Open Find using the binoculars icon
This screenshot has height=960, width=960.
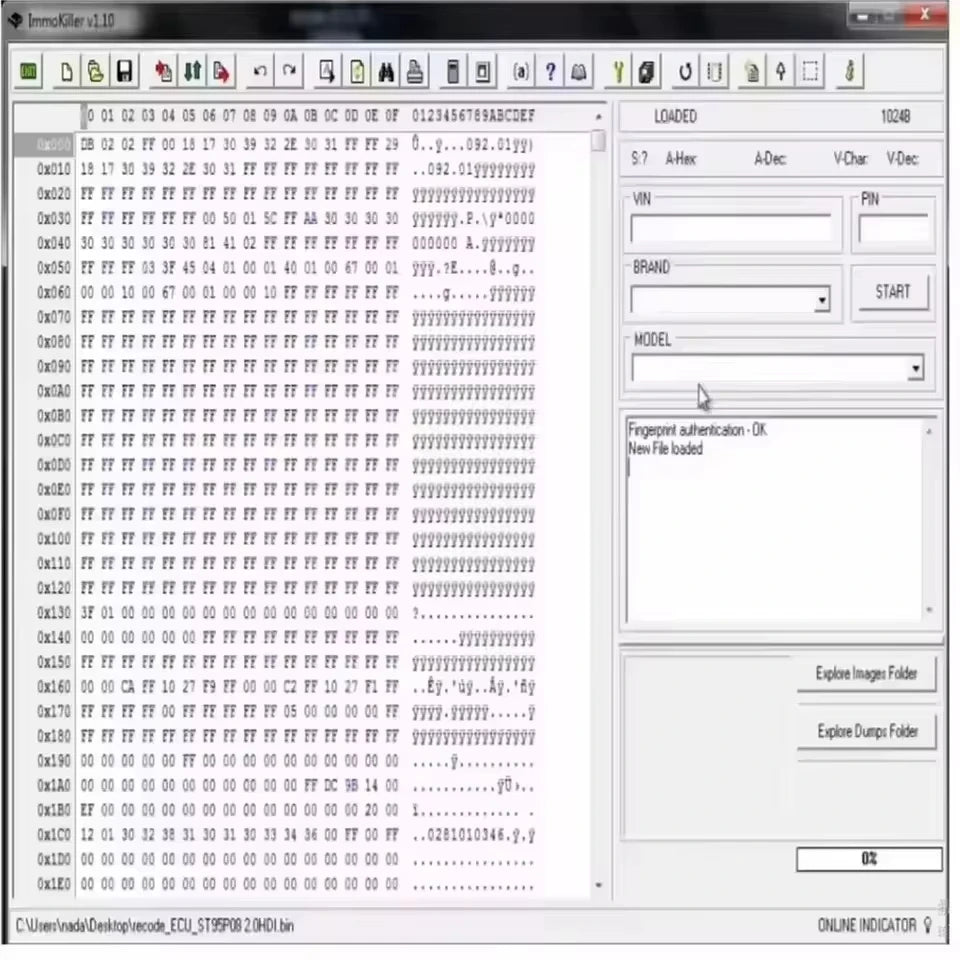pos(386,71)
